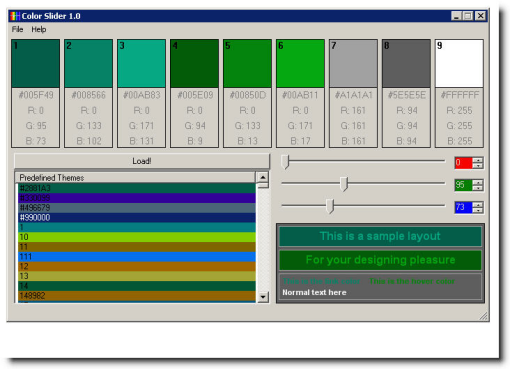Click the red value input field
510x369 pixels.
(464, 163)
